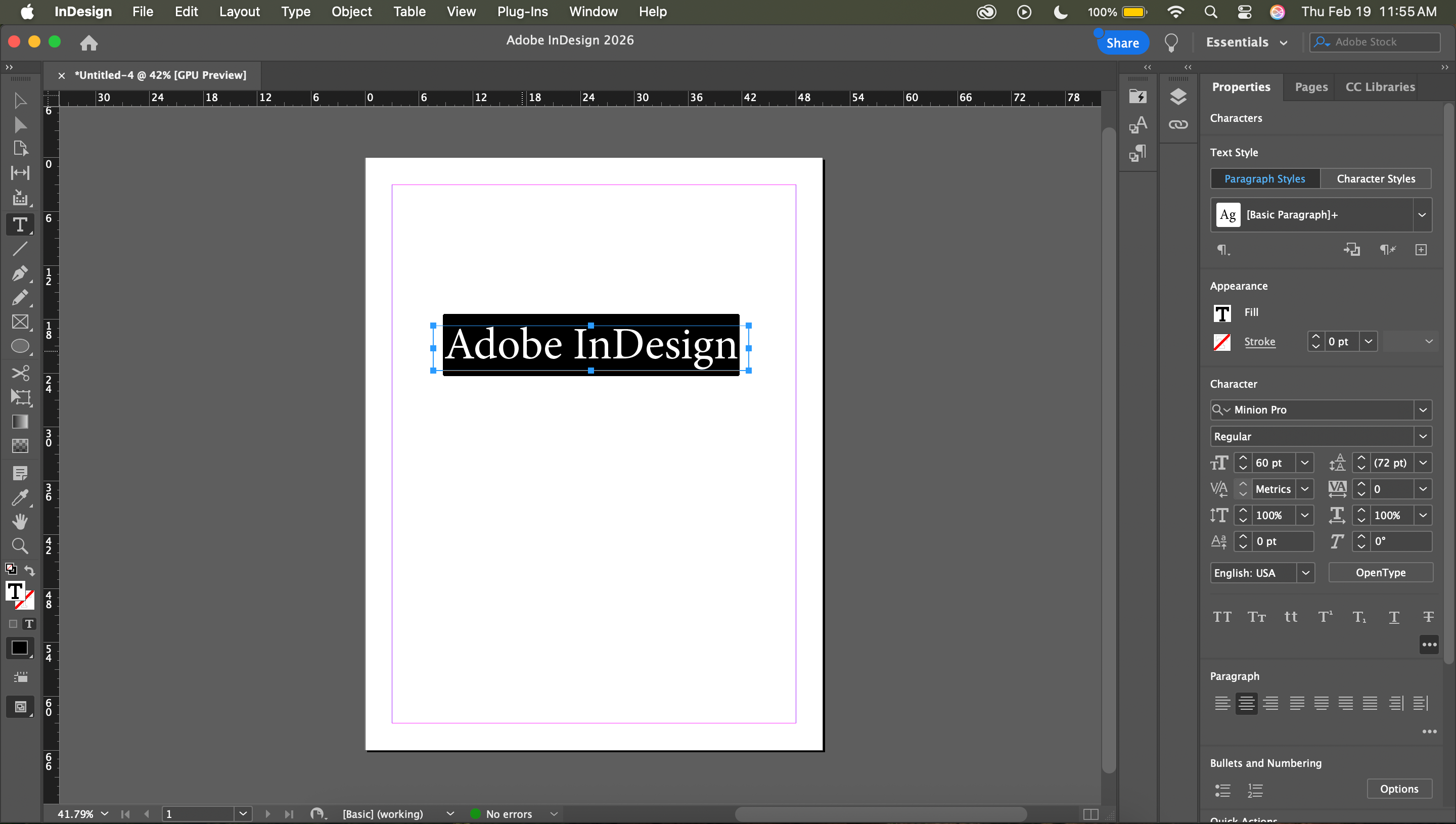This screenshot has width=1456, height=824.
Task: Select the Gradient Swatch tool
Action: click(x=20, y=422)
